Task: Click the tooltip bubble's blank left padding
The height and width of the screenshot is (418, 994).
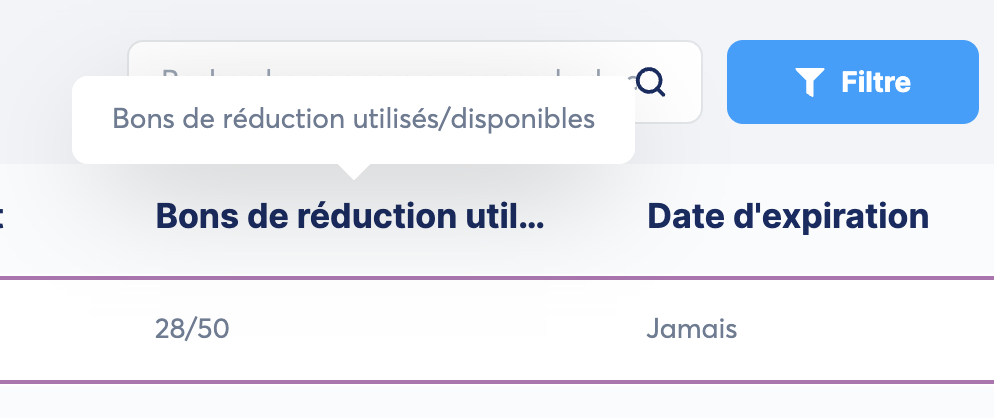Action: (91, 119)
